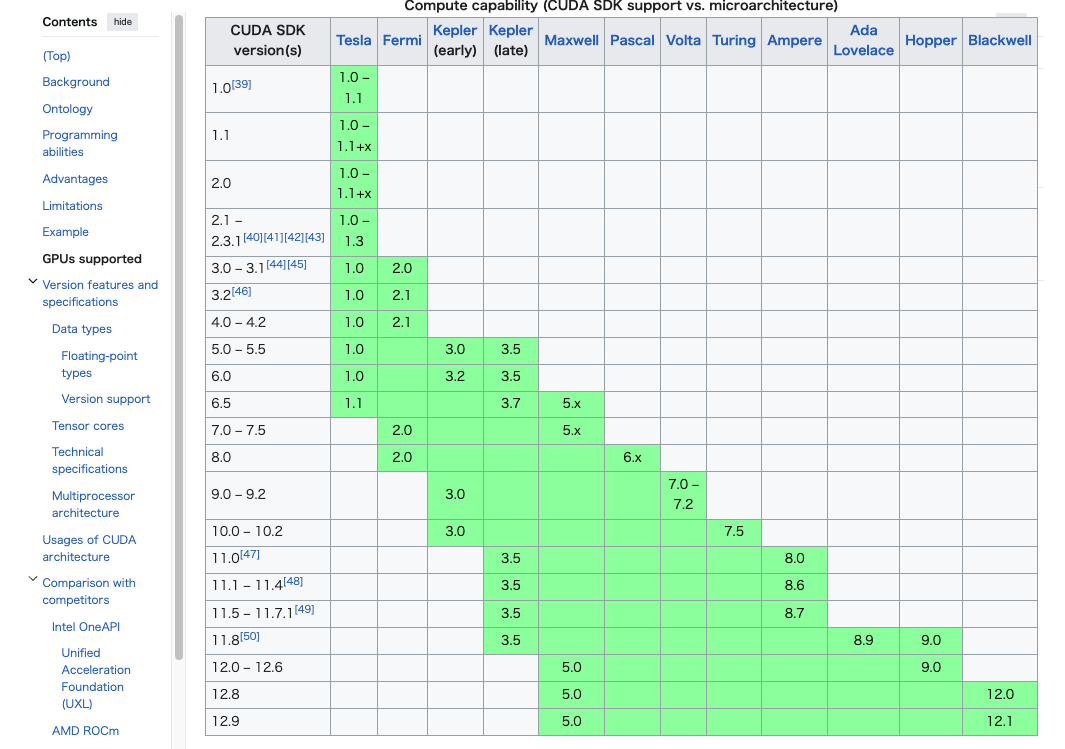The width and height of the screenshot is (1065, 749).
Task: Open citation [50] next to 11.8
Action: pyautogui.click(x=250, y=636)
